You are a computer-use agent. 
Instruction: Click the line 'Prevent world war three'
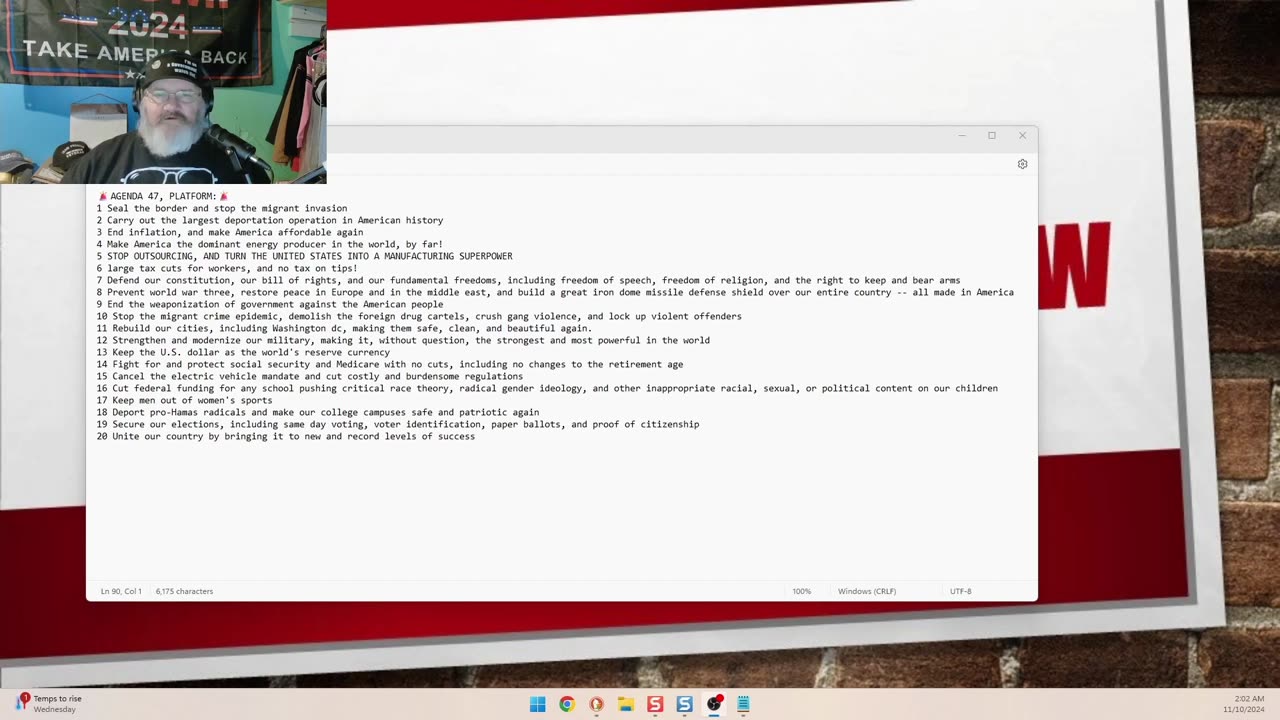point(555,292)
